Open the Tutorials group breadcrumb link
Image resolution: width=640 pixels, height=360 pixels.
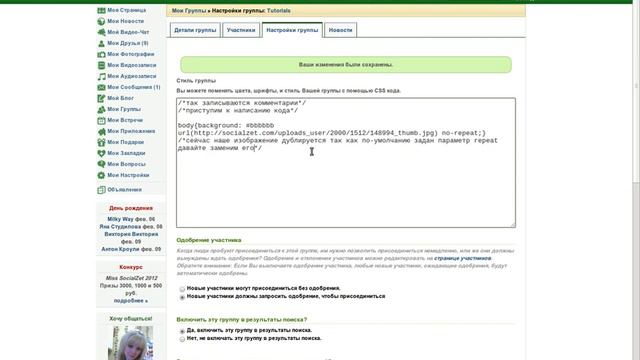[279, 11]
